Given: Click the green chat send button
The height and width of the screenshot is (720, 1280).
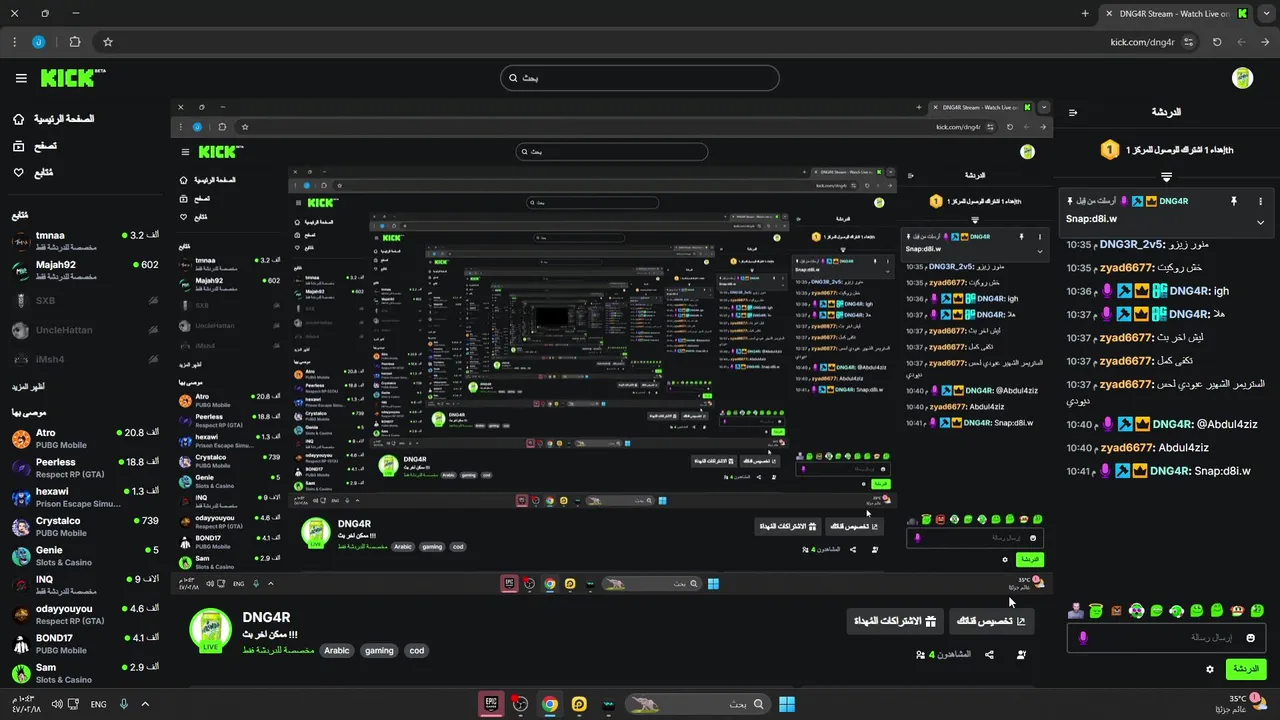Looking at the screenshot, I should tap(1246, 669).
